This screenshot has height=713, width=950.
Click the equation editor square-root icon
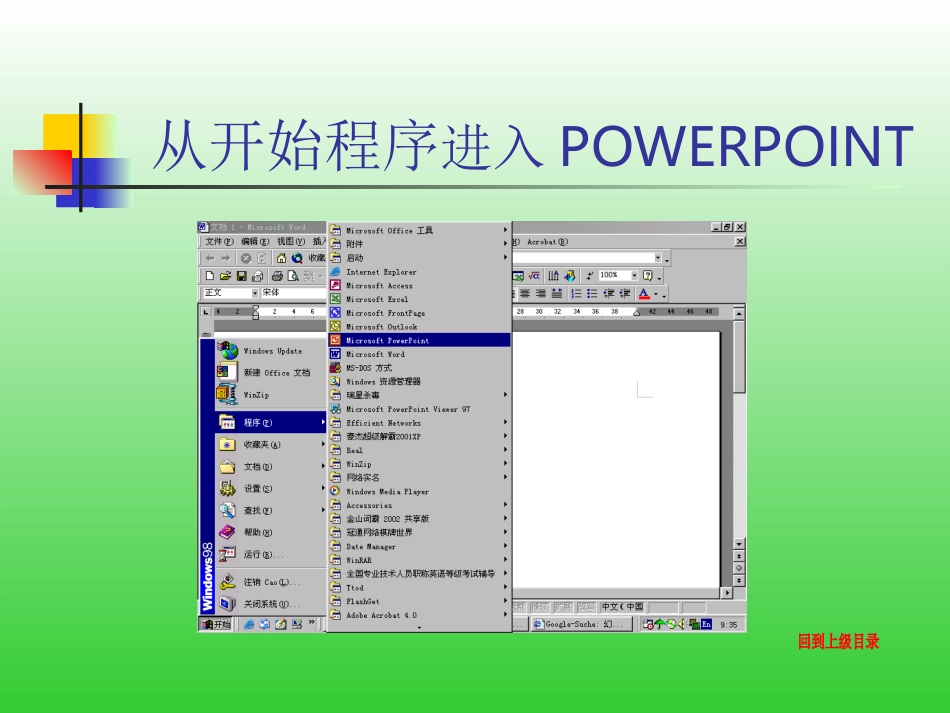point(534,276)
